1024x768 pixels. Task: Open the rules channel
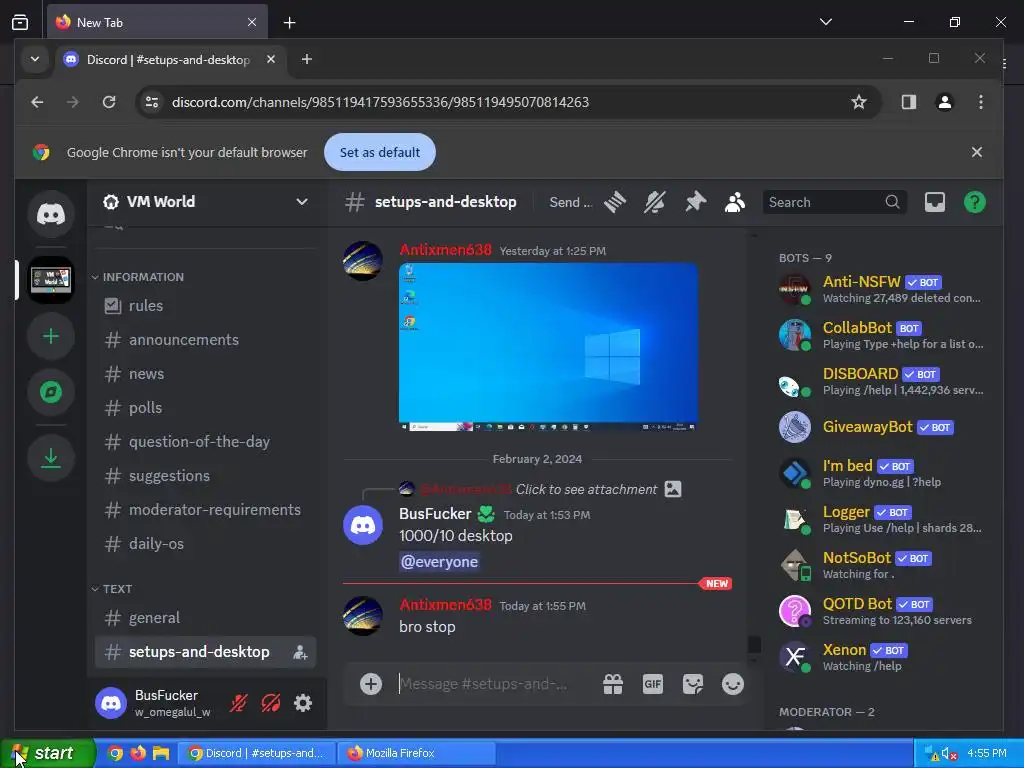tap(205, 306)
